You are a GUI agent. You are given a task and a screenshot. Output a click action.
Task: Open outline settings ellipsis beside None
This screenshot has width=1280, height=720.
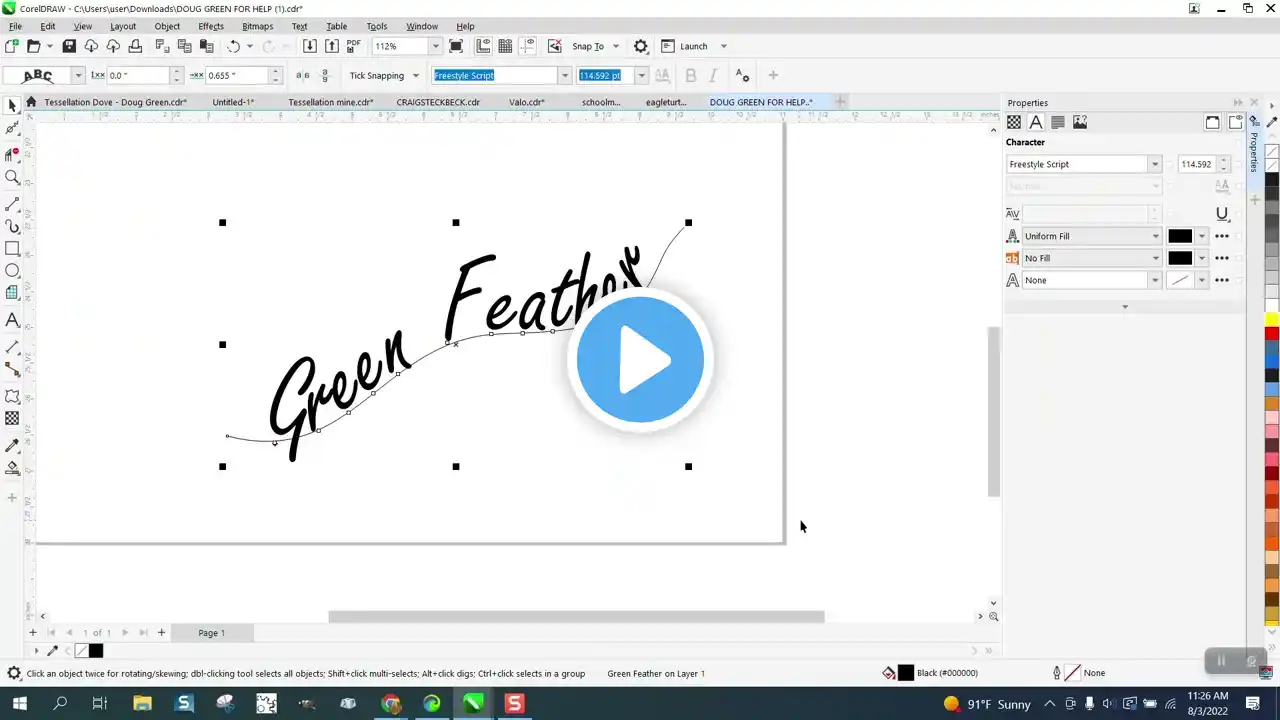click(1222, 280)
